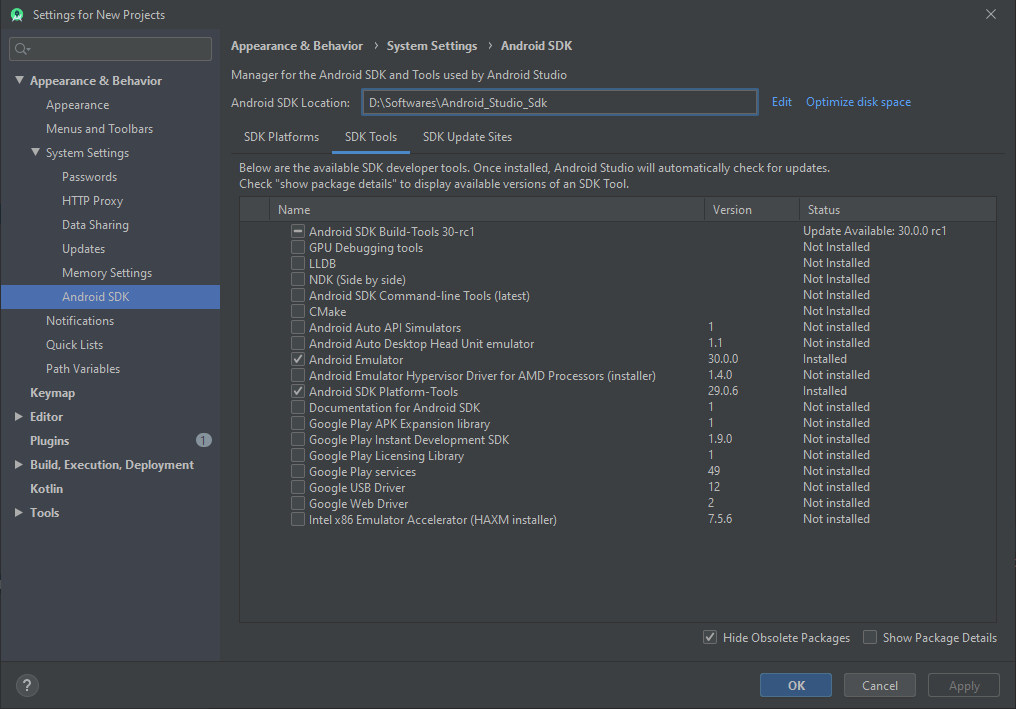Click the Edit link for SDK location

click(x=781, y=102)
